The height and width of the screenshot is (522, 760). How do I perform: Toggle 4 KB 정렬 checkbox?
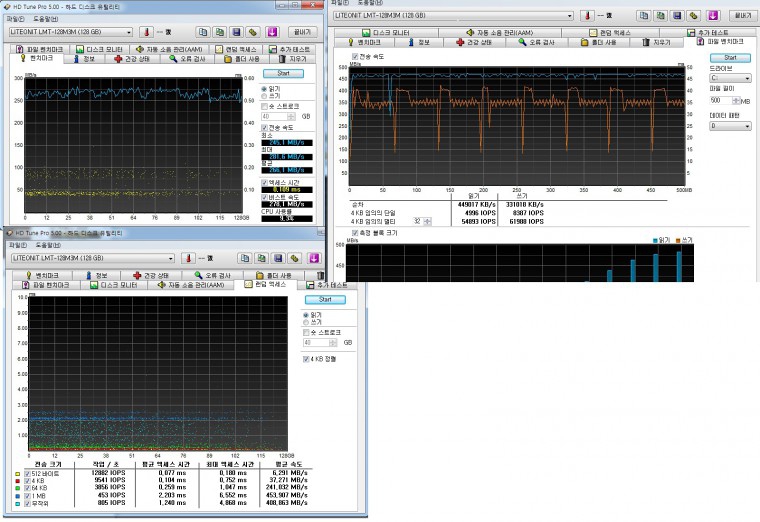(306, 359)
